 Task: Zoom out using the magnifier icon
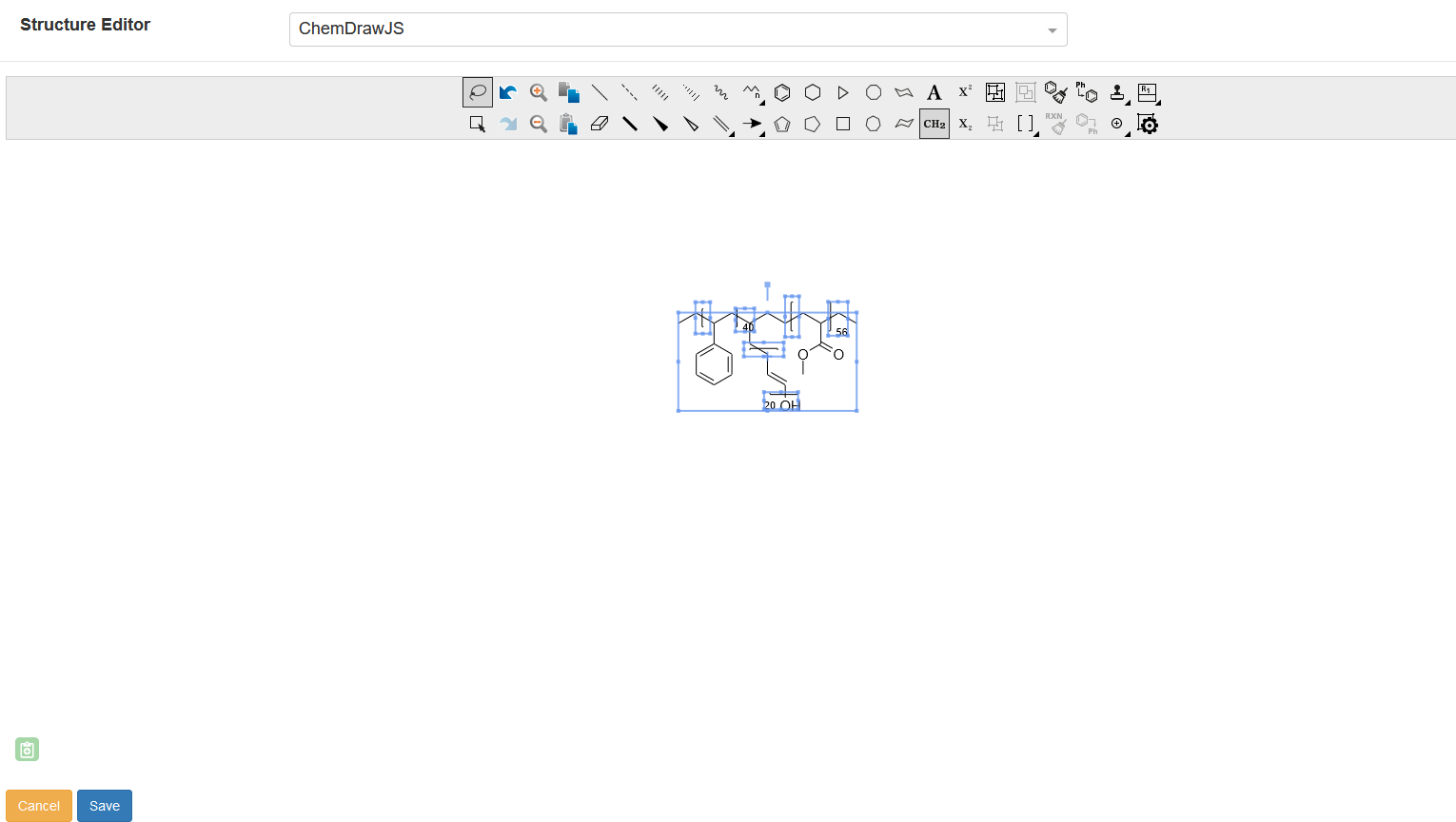point(538,124)
